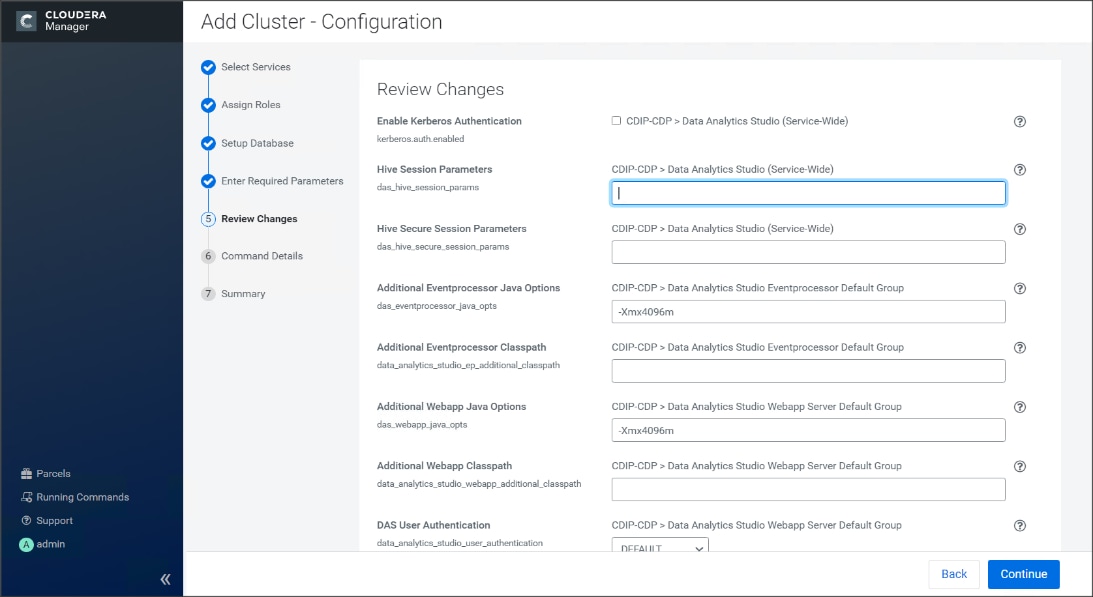
Task: Open help for Enable Kerberos Authentication
Action: coord(1019,121)
